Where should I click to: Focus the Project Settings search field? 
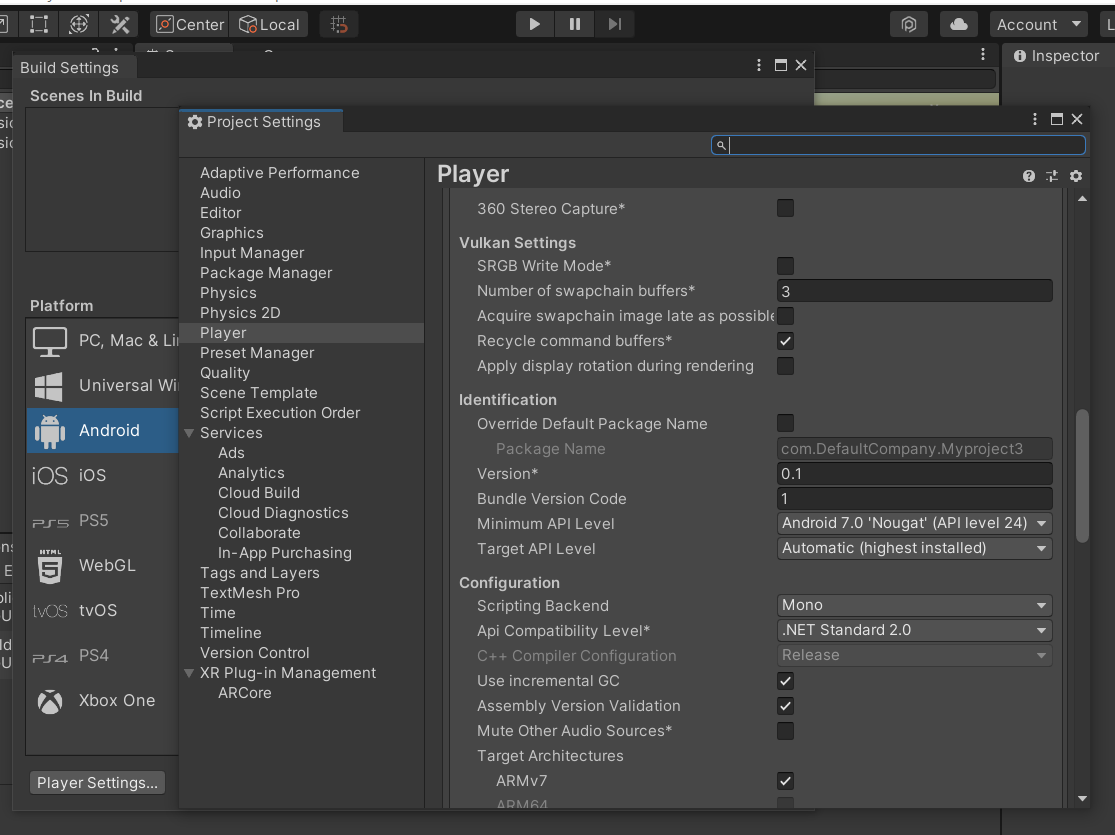click(898, 145)
